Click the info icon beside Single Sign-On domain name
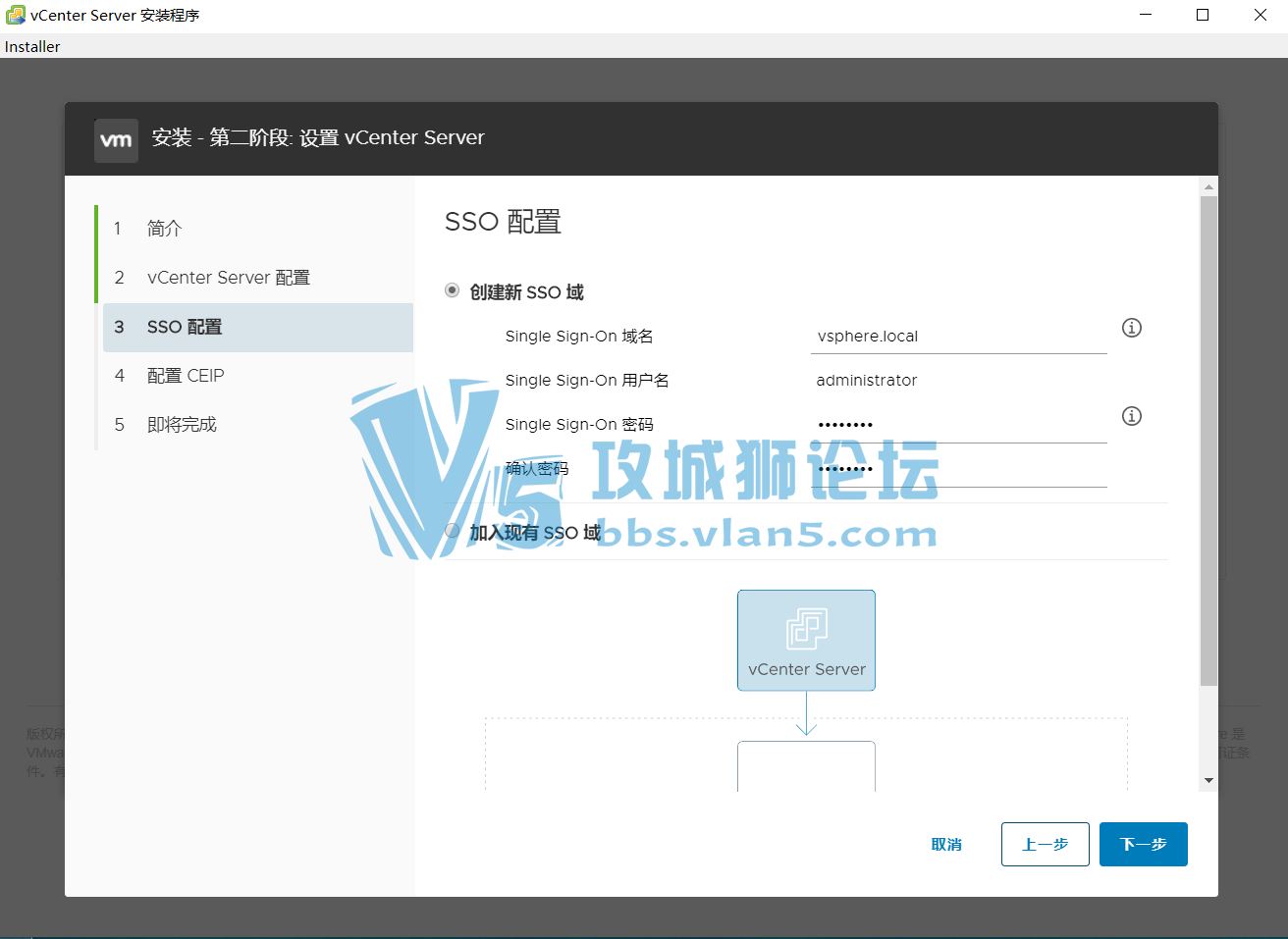 [x=1131, y=328]
